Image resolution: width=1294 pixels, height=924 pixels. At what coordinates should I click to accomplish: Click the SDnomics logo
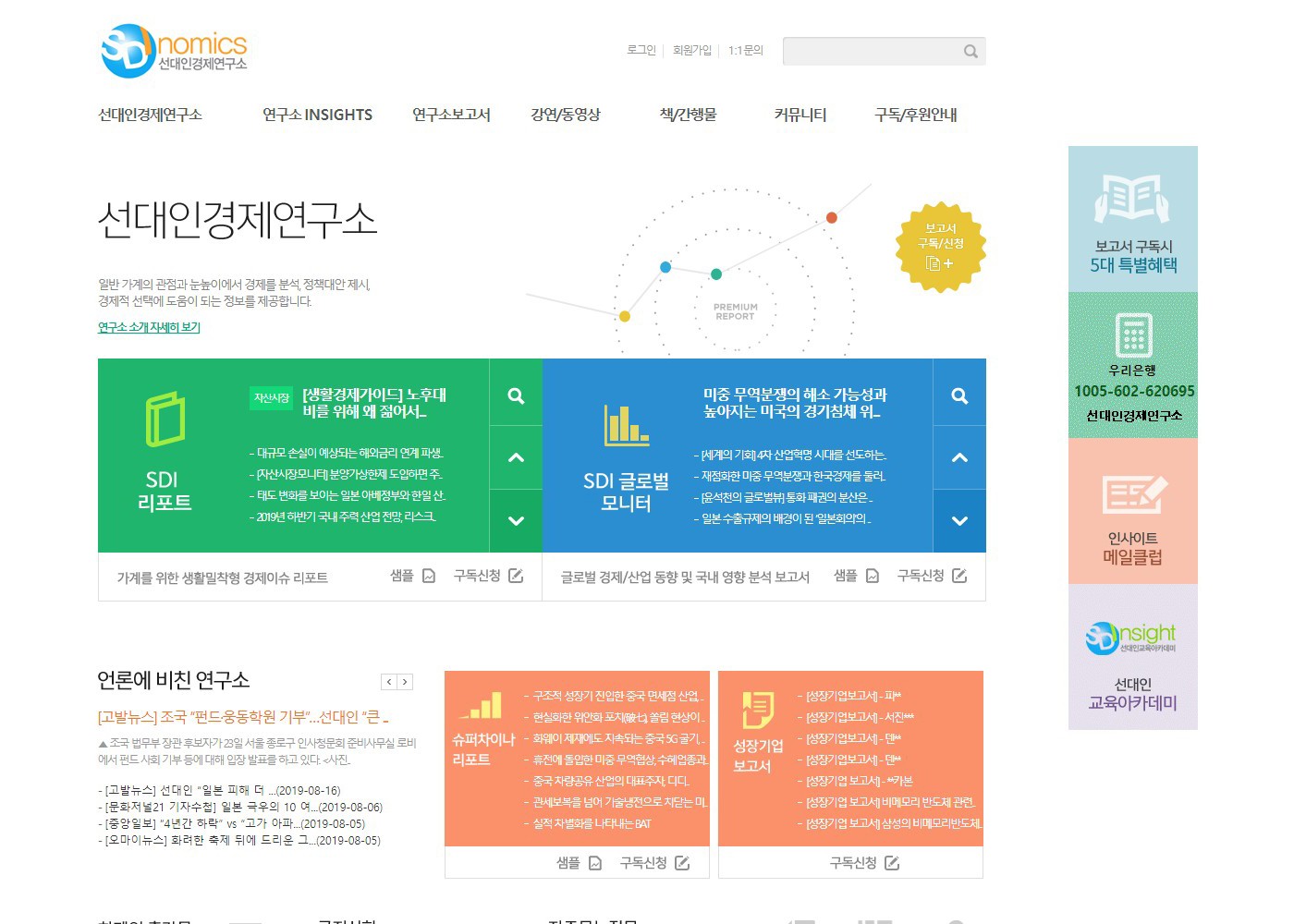point(174,51)
